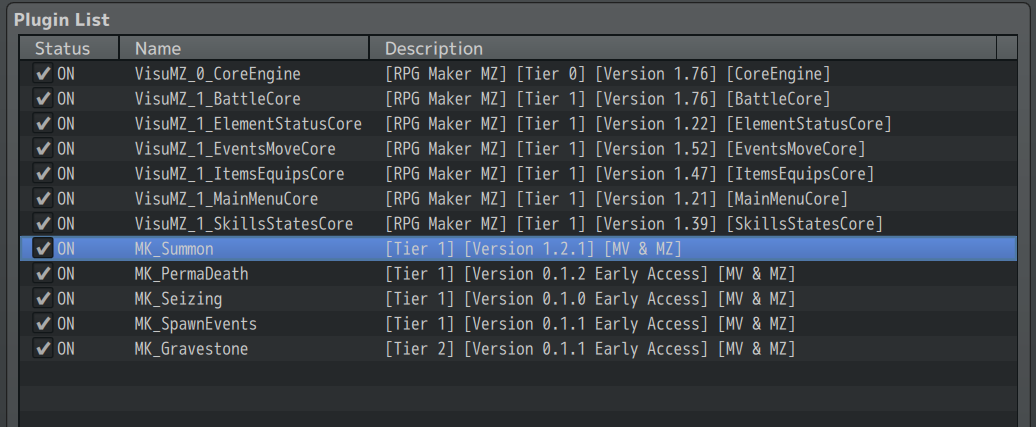Disable the MK_SpawnEvents checkbox
Image resolution: width=1036 pixels, height=427 pixels.
[43, 324]
